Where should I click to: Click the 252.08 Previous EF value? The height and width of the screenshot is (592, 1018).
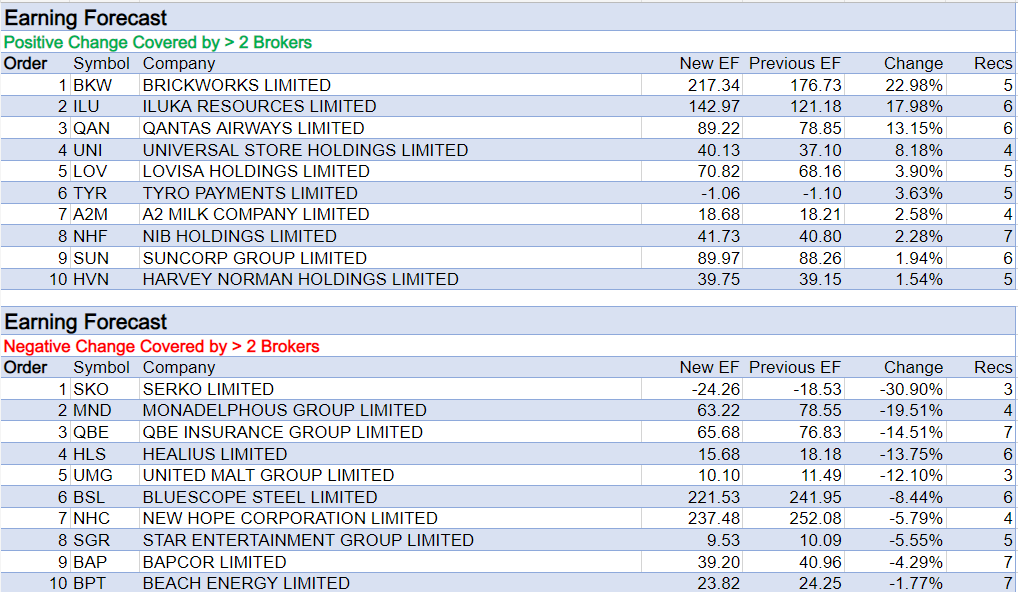click(x=815, y=518)
